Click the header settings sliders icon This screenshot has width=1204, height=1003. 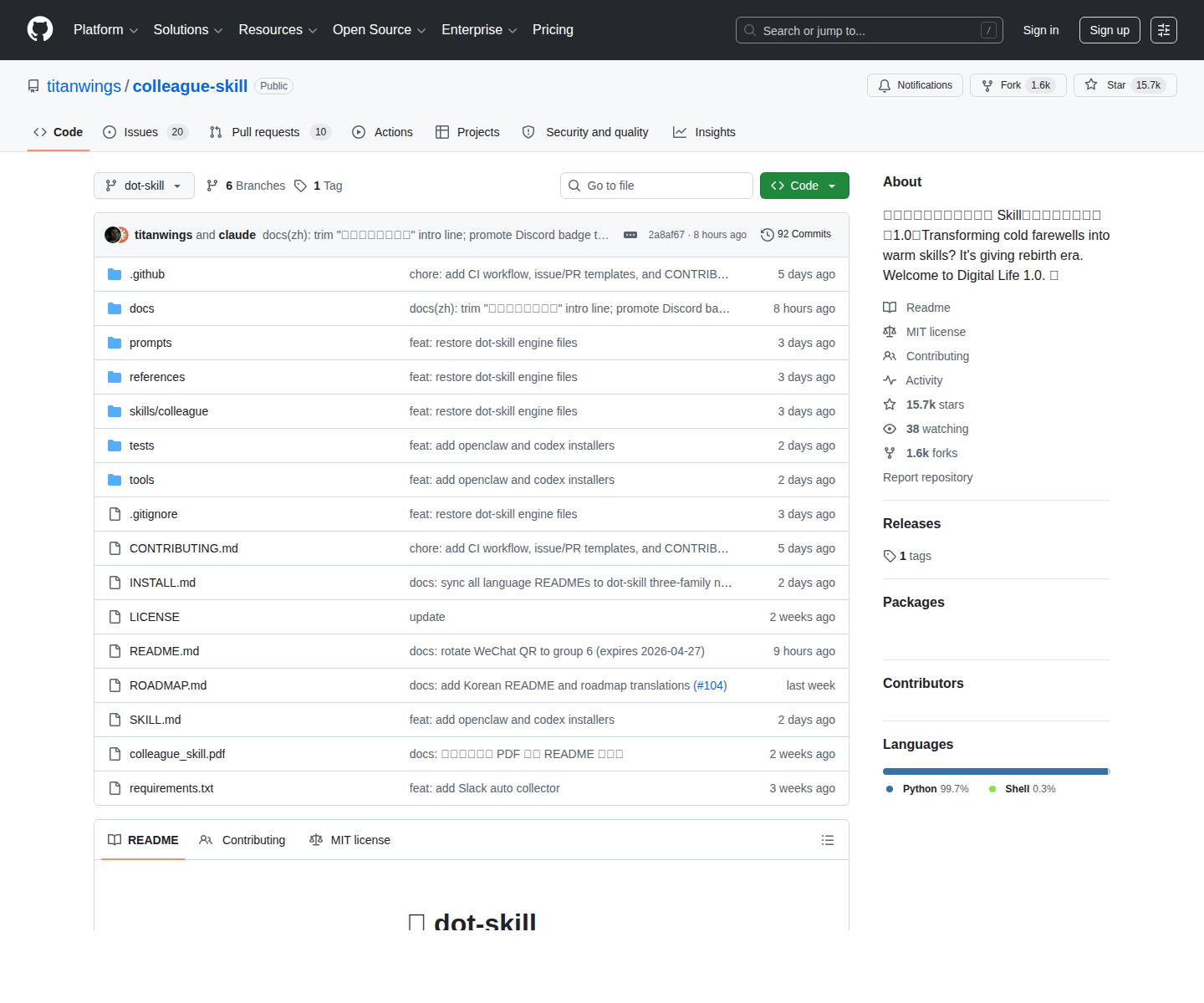click(1164, 30)
